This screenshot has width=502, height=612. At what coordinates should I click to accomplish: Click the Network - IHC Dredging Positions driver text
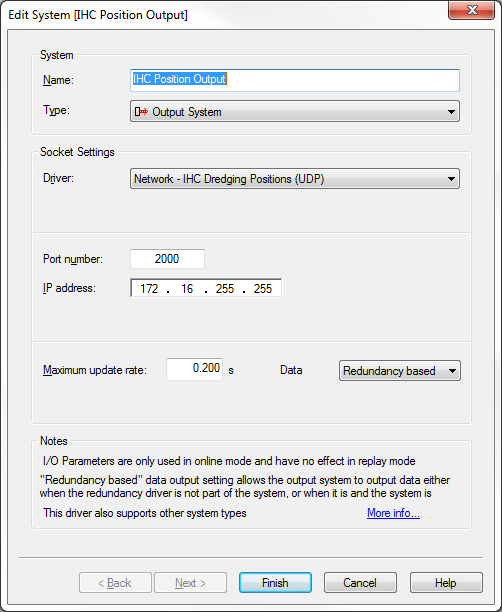tap(229, 179)
